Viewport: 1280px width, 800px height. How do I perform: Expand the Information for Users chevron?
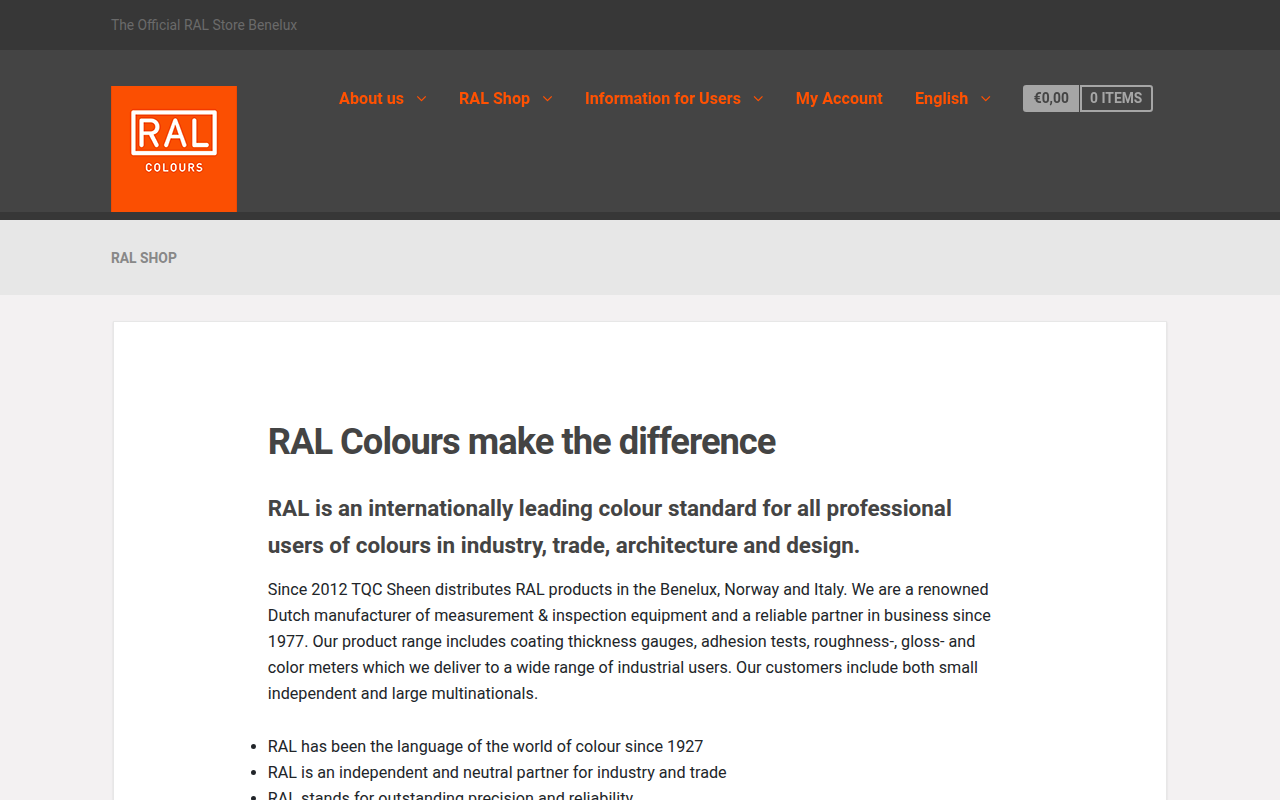758,98
